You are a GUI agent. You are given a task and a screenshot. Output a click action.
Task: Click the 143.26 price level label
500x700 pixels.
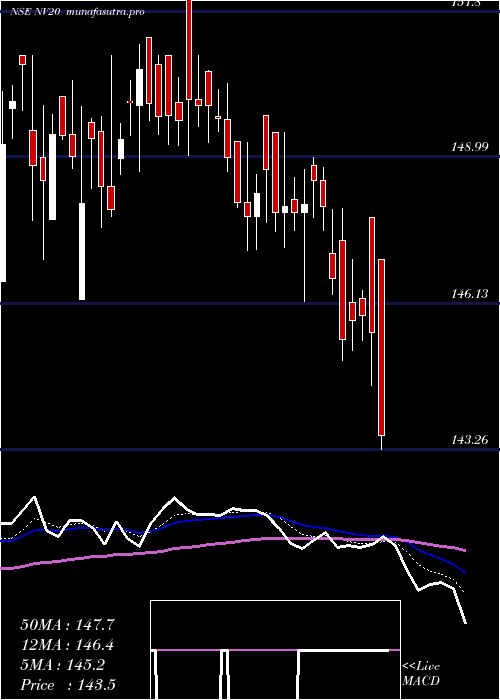470,440
